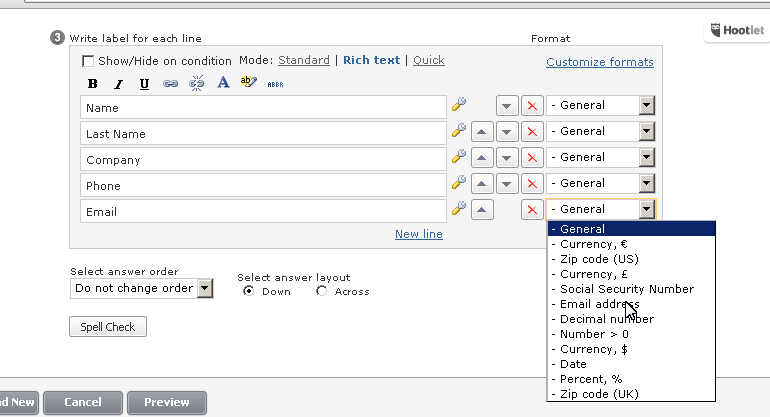Open wrench settings for the Name line
The image size is (770, 417).
click(x=459, y=104)
